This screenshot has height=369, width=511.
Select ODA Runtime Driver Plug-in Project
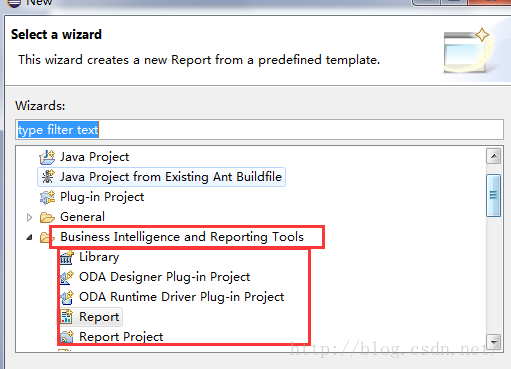[172, 297]
